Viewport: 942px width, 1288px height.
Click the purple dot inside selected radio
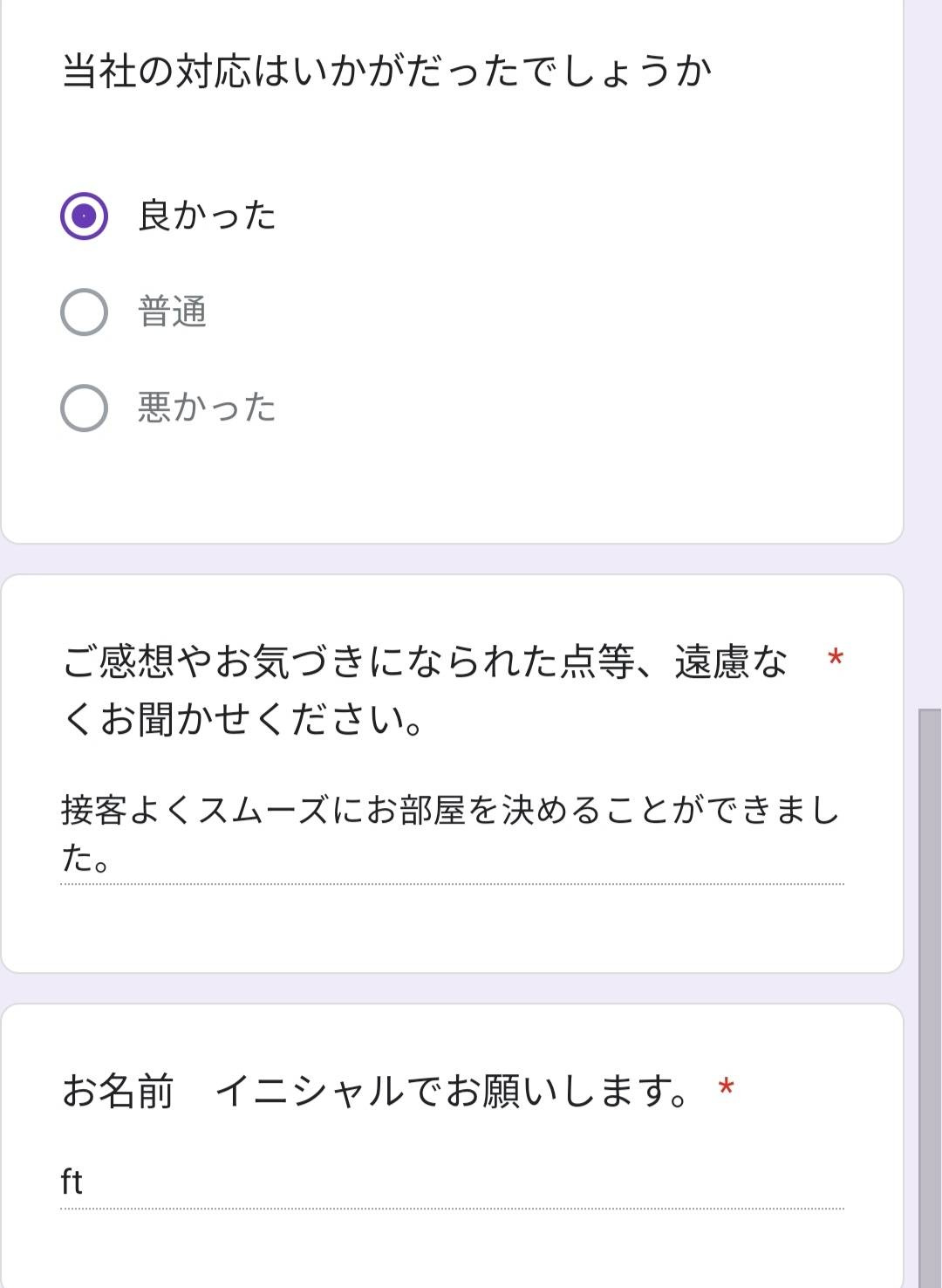pos(84,216)
